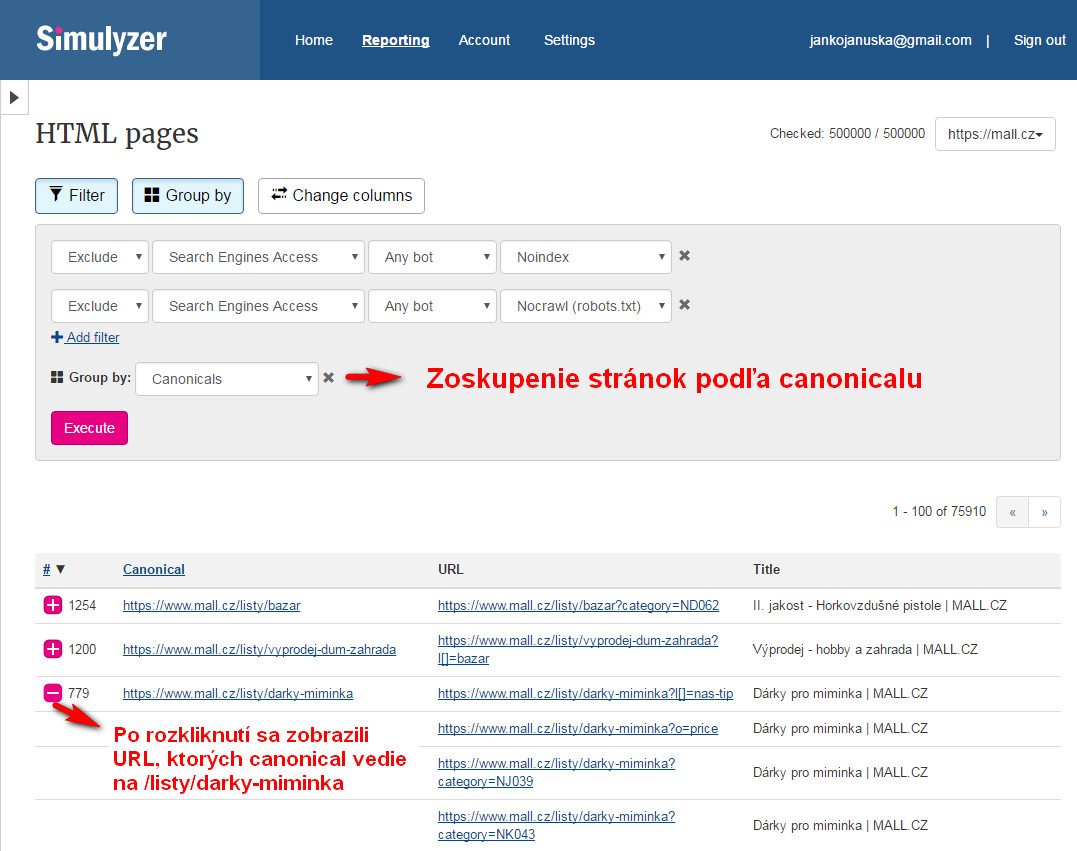This screenshot has height=851, width=1077.
Task: Open the Exclude dropdown in the Noindex row
Action: click(x=100, y=257)
